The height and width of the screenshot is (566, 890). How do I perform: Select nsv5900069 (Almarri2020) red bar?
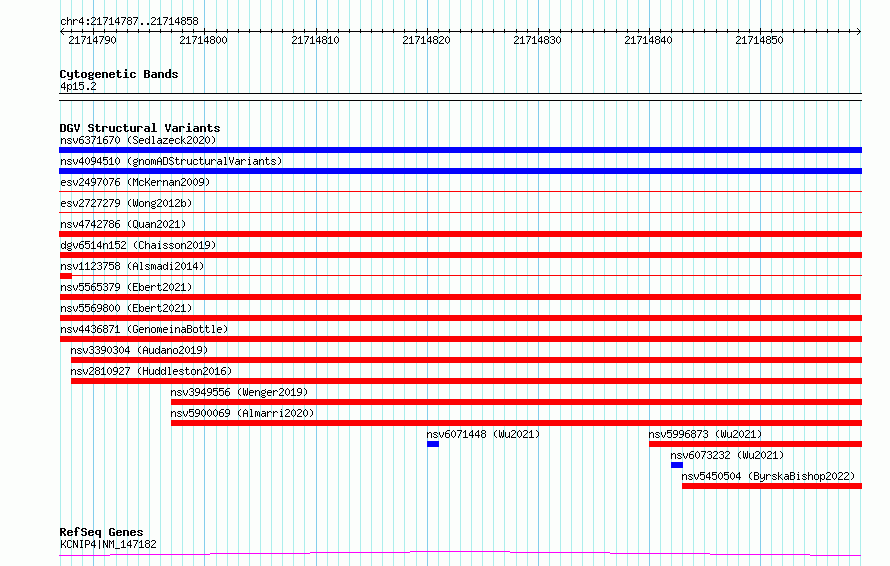pyautogui.click(x=517, y=423)
